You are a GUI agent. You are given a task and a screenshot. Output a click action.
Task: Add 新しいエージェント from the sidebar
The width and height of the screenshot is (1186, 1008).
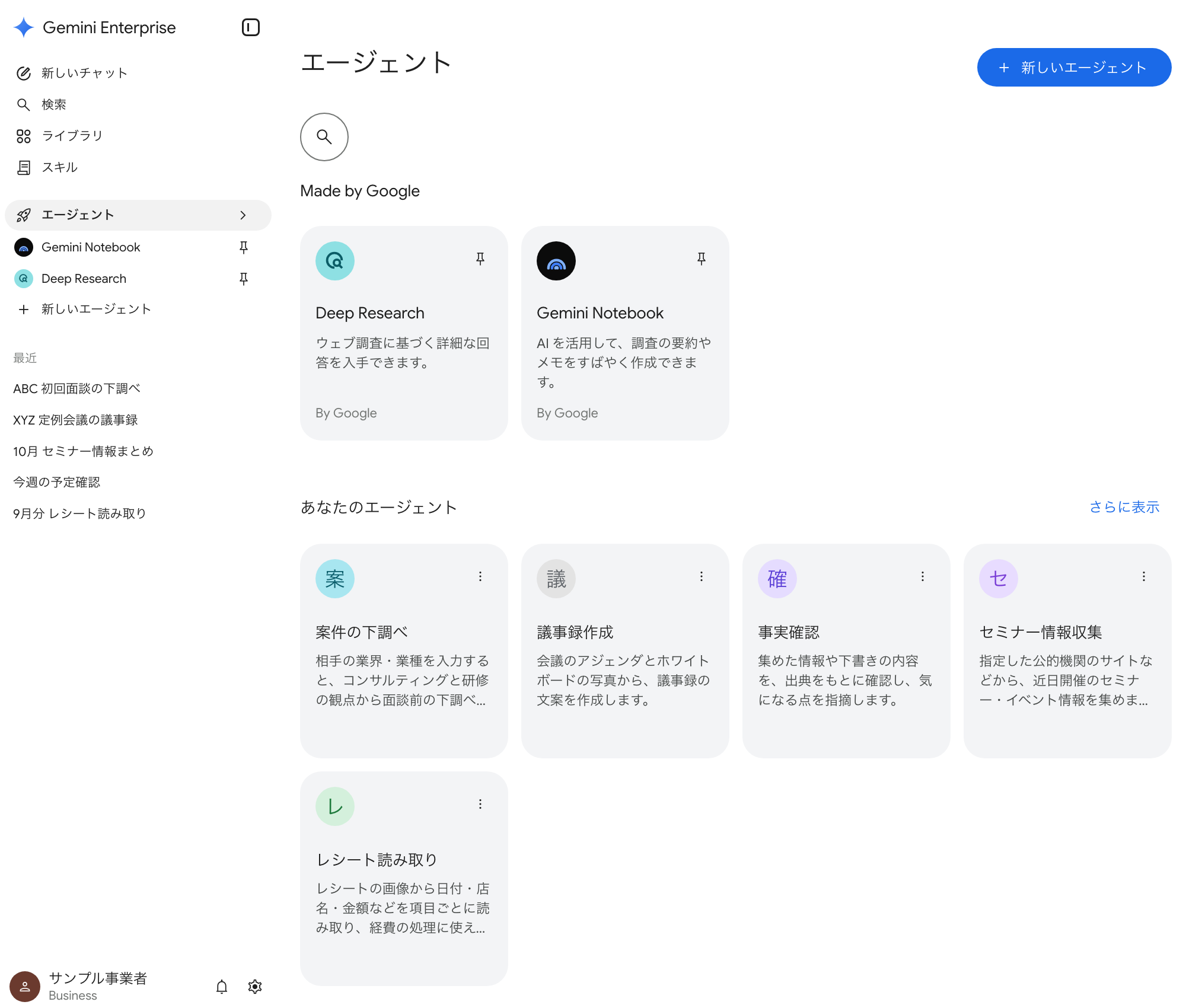point(138,309)
